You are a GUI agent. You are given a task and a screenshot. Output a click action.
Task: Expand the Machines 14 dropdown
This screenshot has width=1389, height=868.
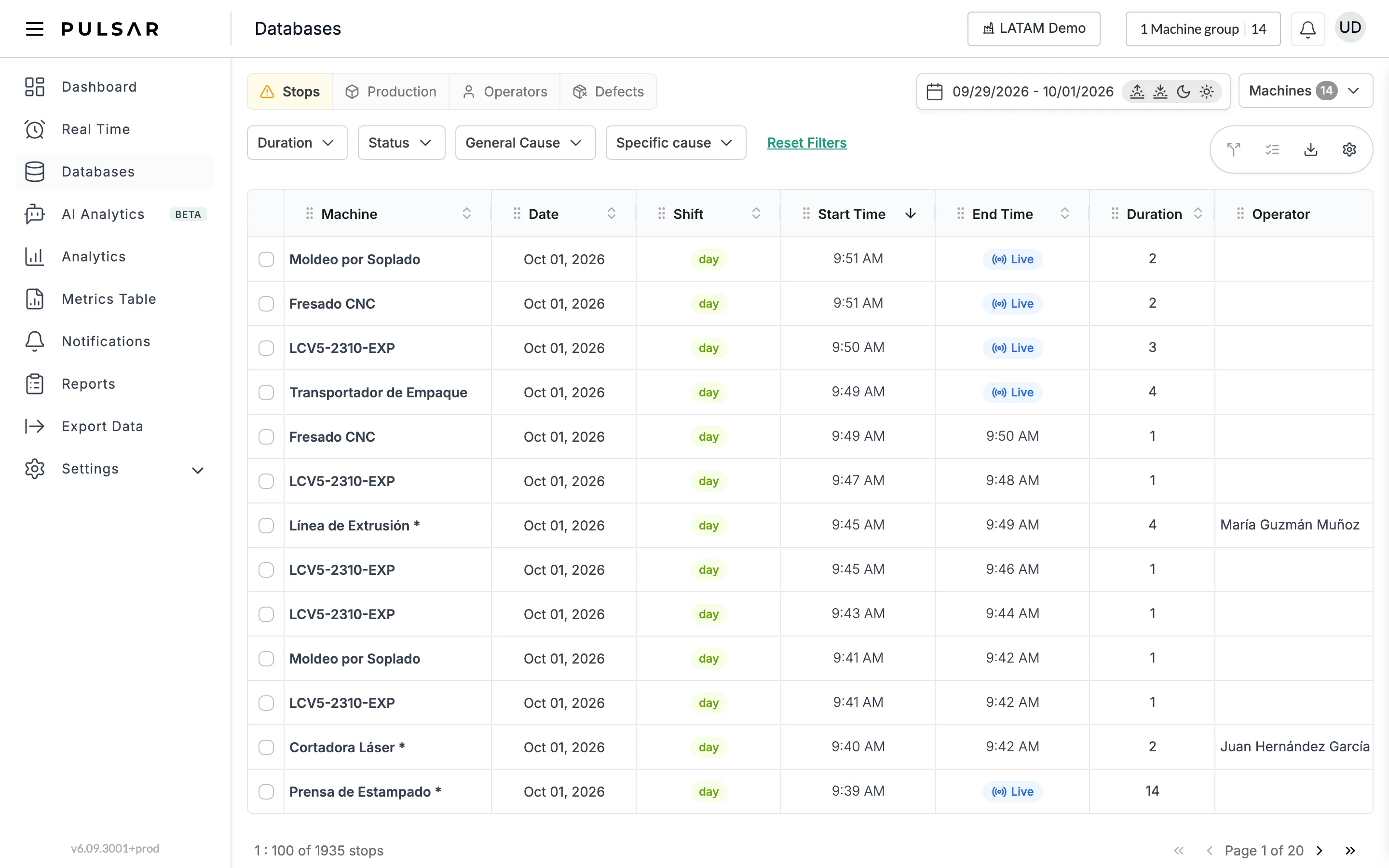(x=1305, y=91)
